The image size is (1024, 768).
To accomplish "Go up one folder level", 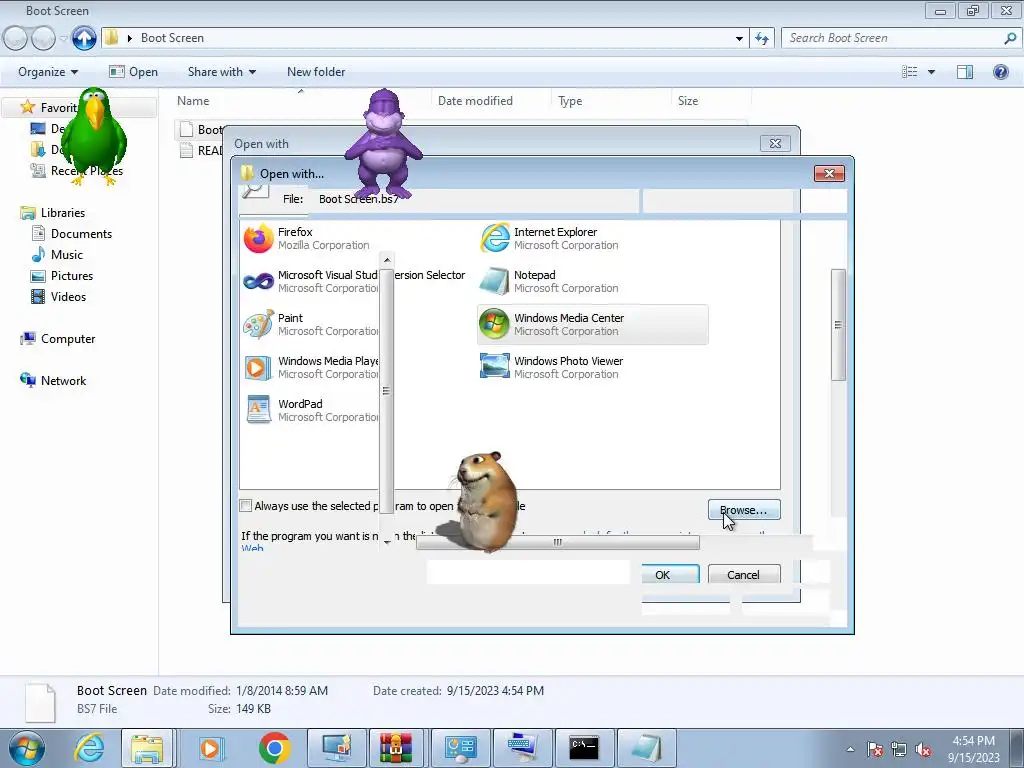I will [x=84, y=38].
